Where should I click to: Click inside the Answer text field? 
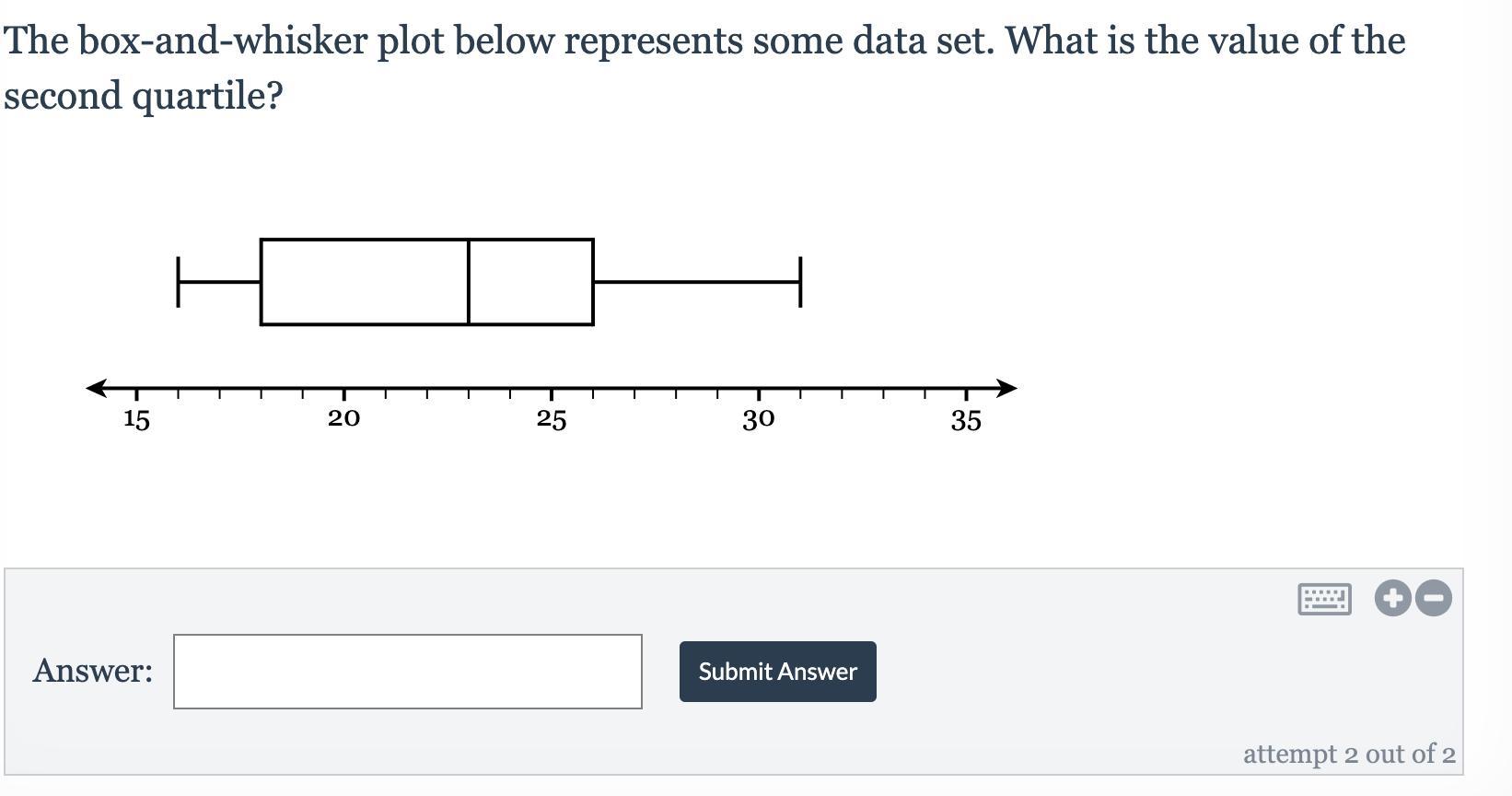click(407, 672)
